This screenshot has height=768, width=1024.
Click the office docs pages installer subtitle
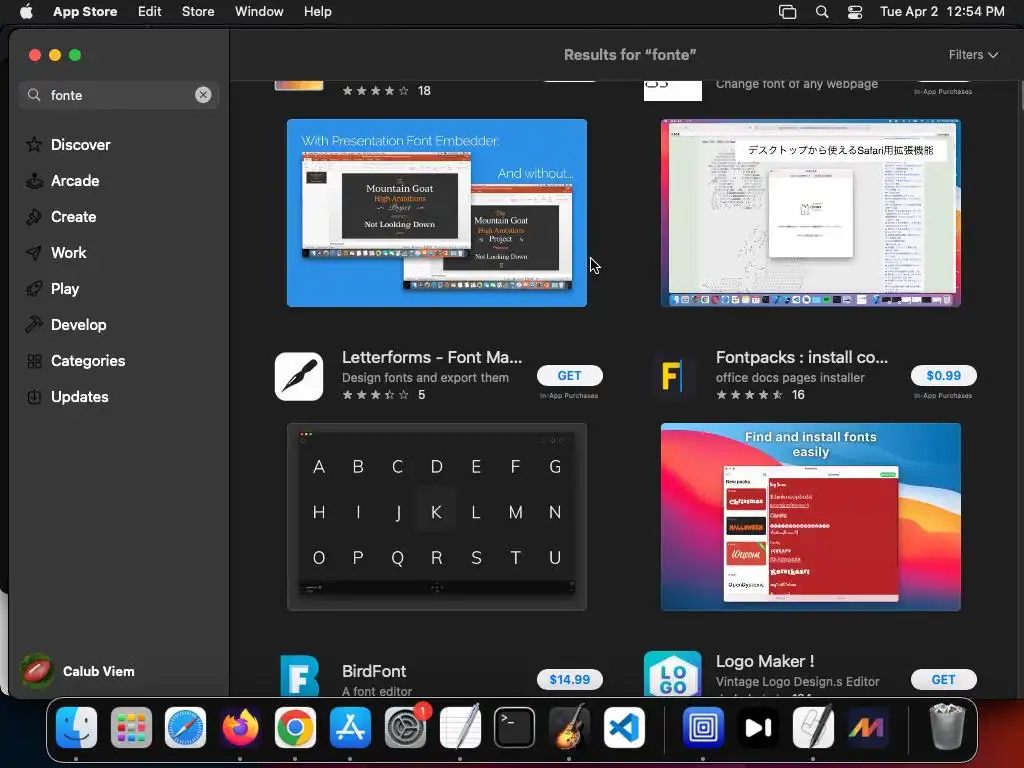[x=790, y=377]
